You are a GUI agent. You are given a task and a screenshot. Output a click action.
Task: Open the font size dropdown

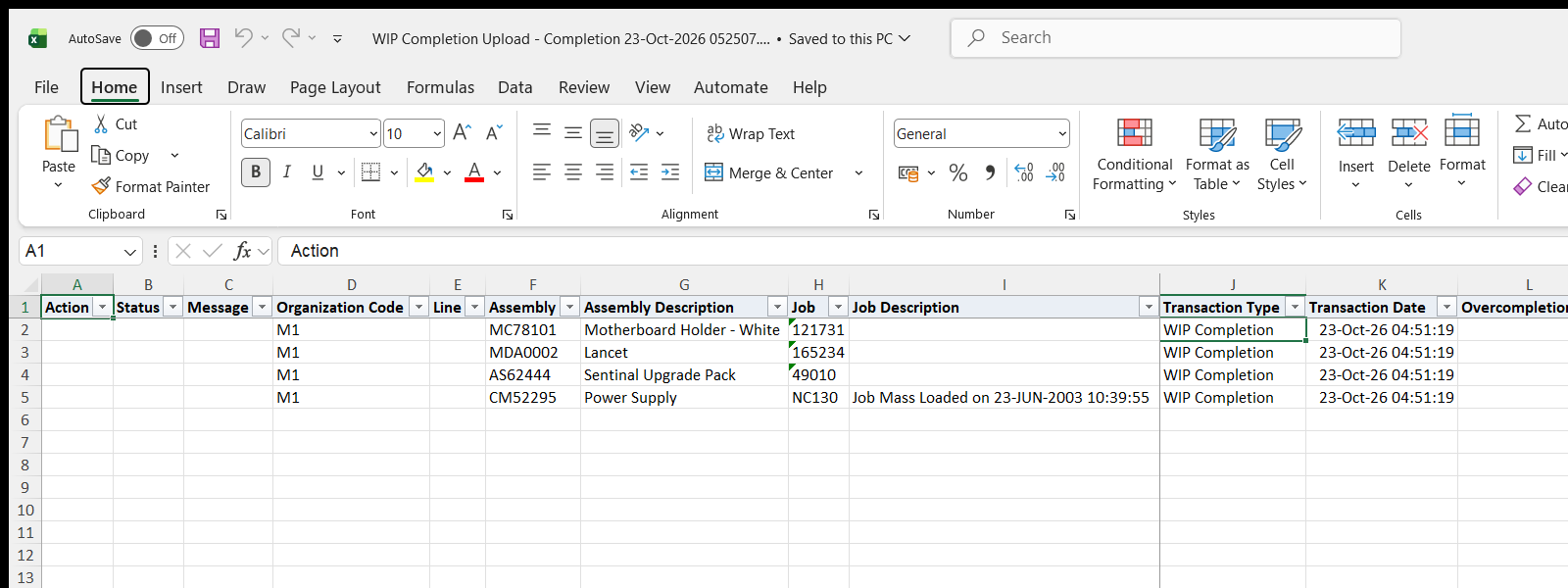(437, 134)
